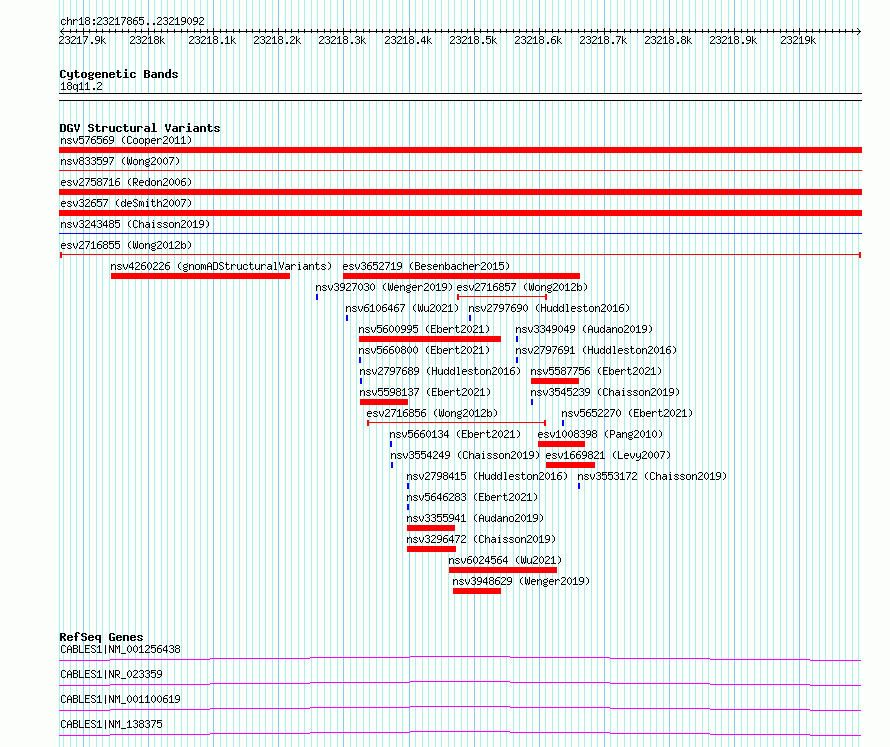Viewport: 890px width, 747px height.
Task: Open the nsv2798415 (Huddleston2016) label
Action: click(487, 476)
